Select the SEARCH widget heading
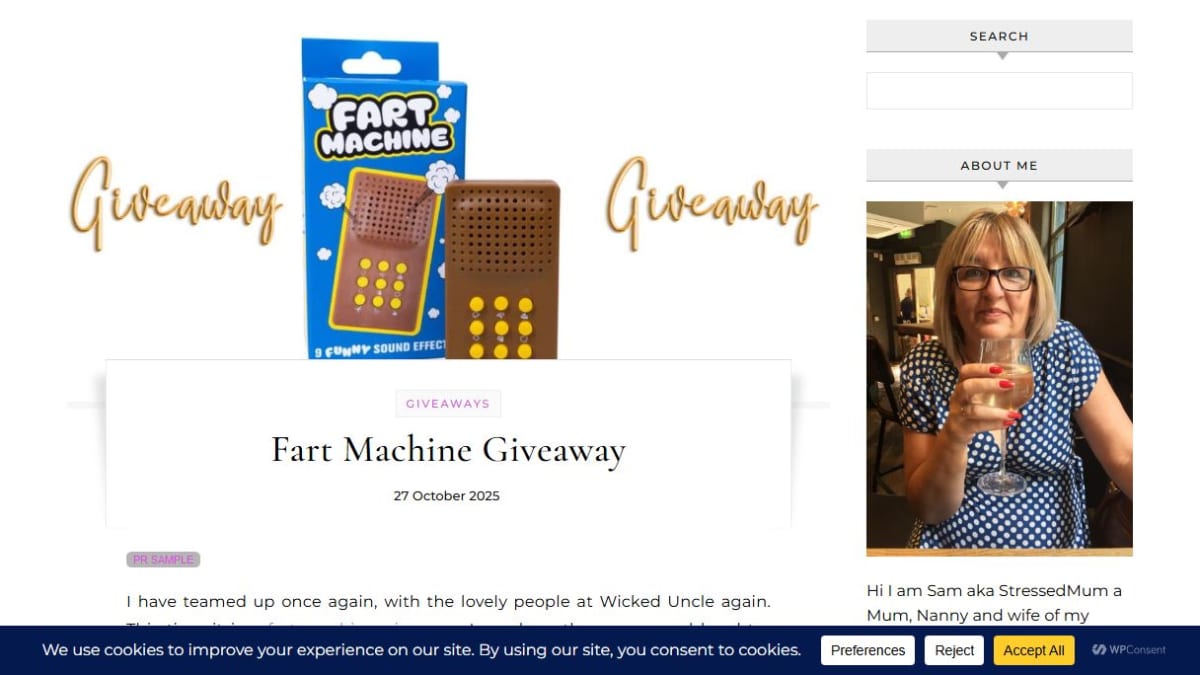 tap(999, 36)
